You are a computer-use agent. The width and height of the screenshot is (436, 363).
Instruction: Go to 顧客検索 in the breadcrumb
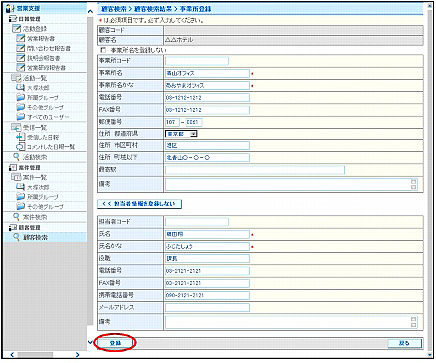[114, 9]
